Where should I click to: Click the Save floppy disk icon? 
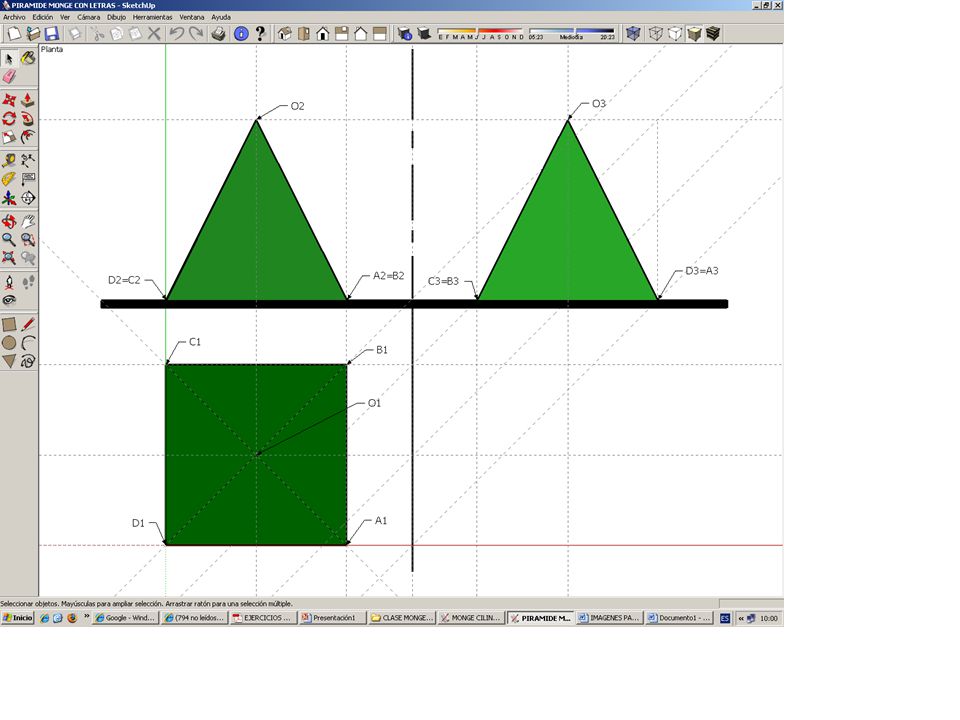tap(51, 34)
